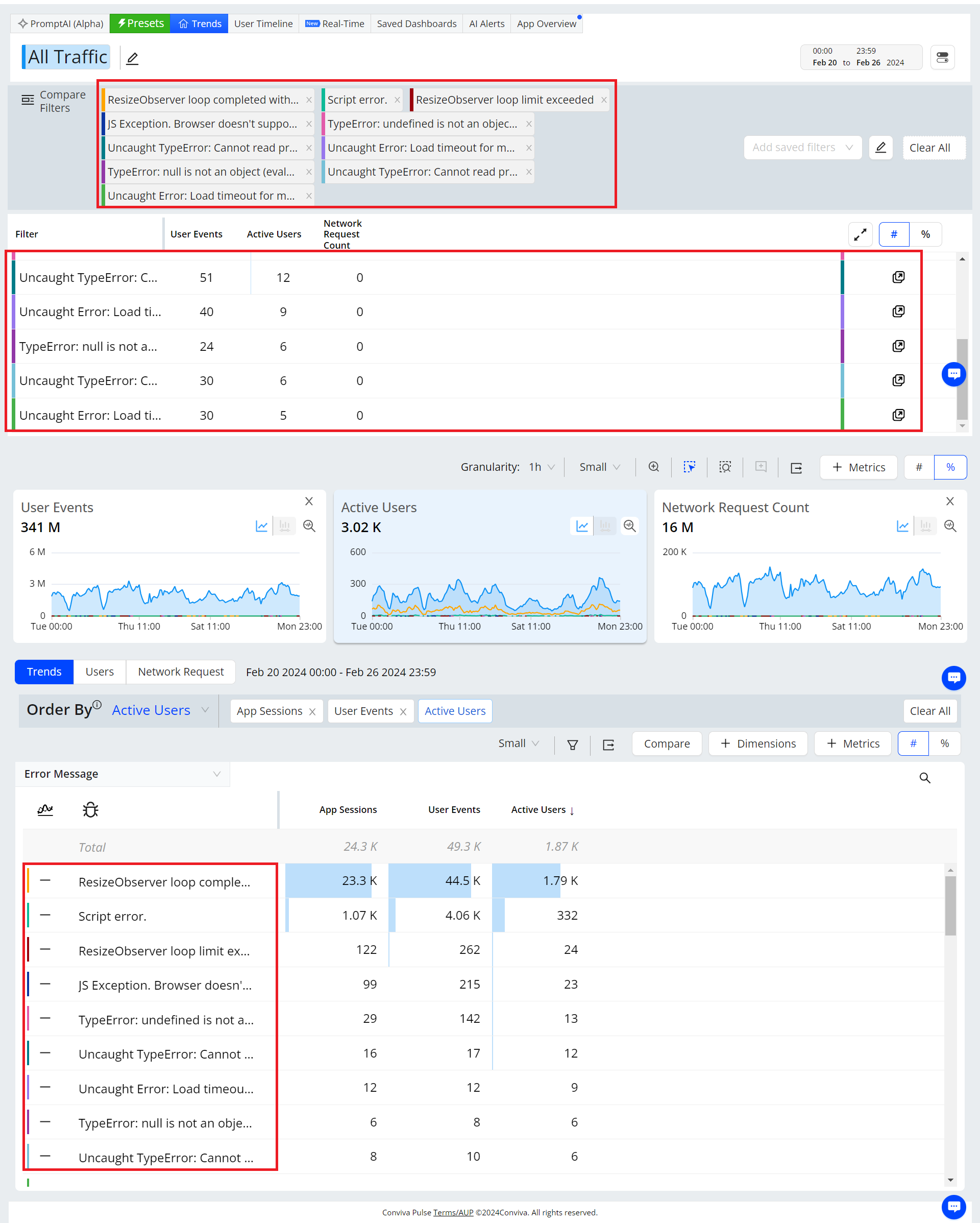980x1223 pixels.
Task: Click the search magnifier in Error Message panel
Action: [x=924, y=778]
